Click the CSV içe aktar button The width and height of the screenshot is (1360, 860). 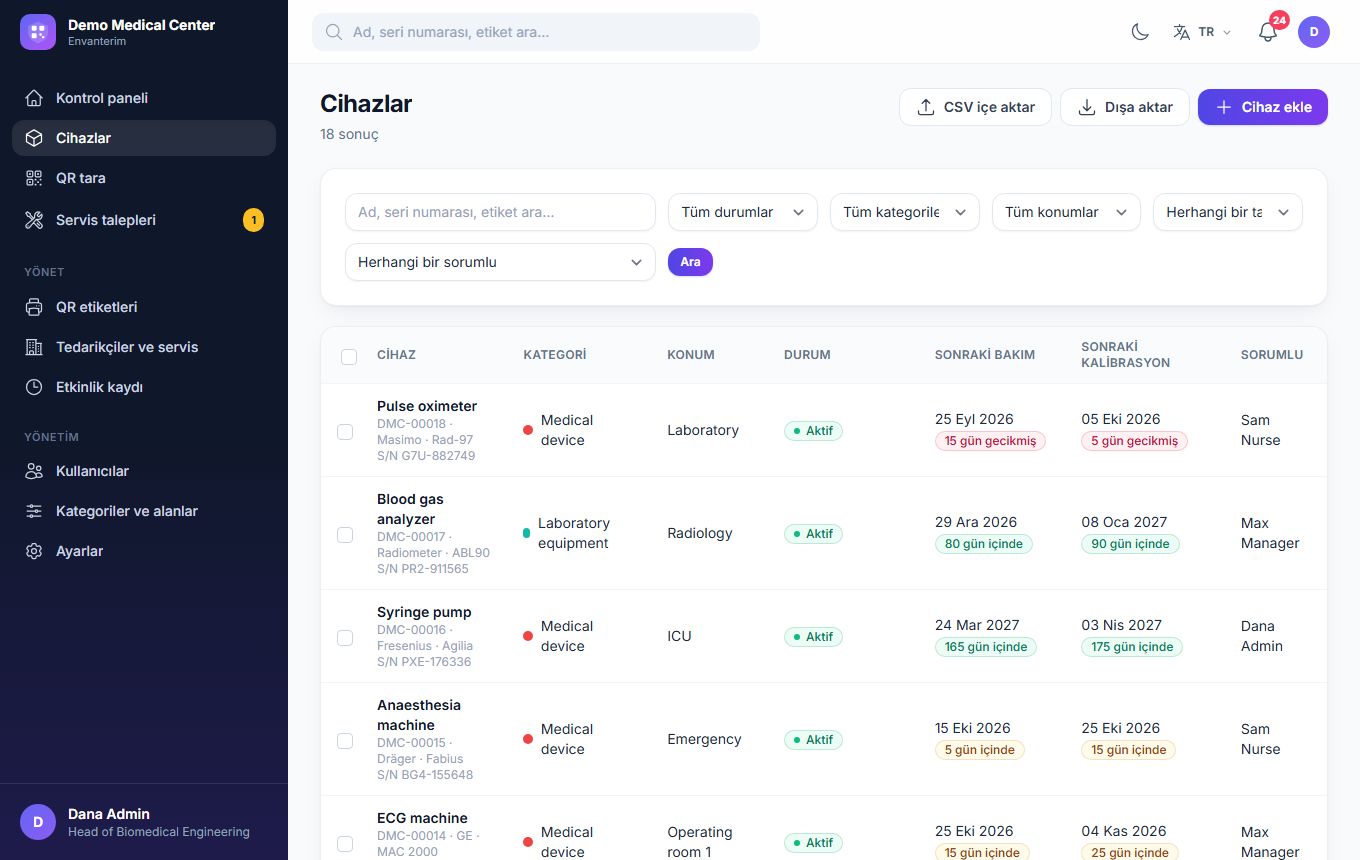[975, 107]
